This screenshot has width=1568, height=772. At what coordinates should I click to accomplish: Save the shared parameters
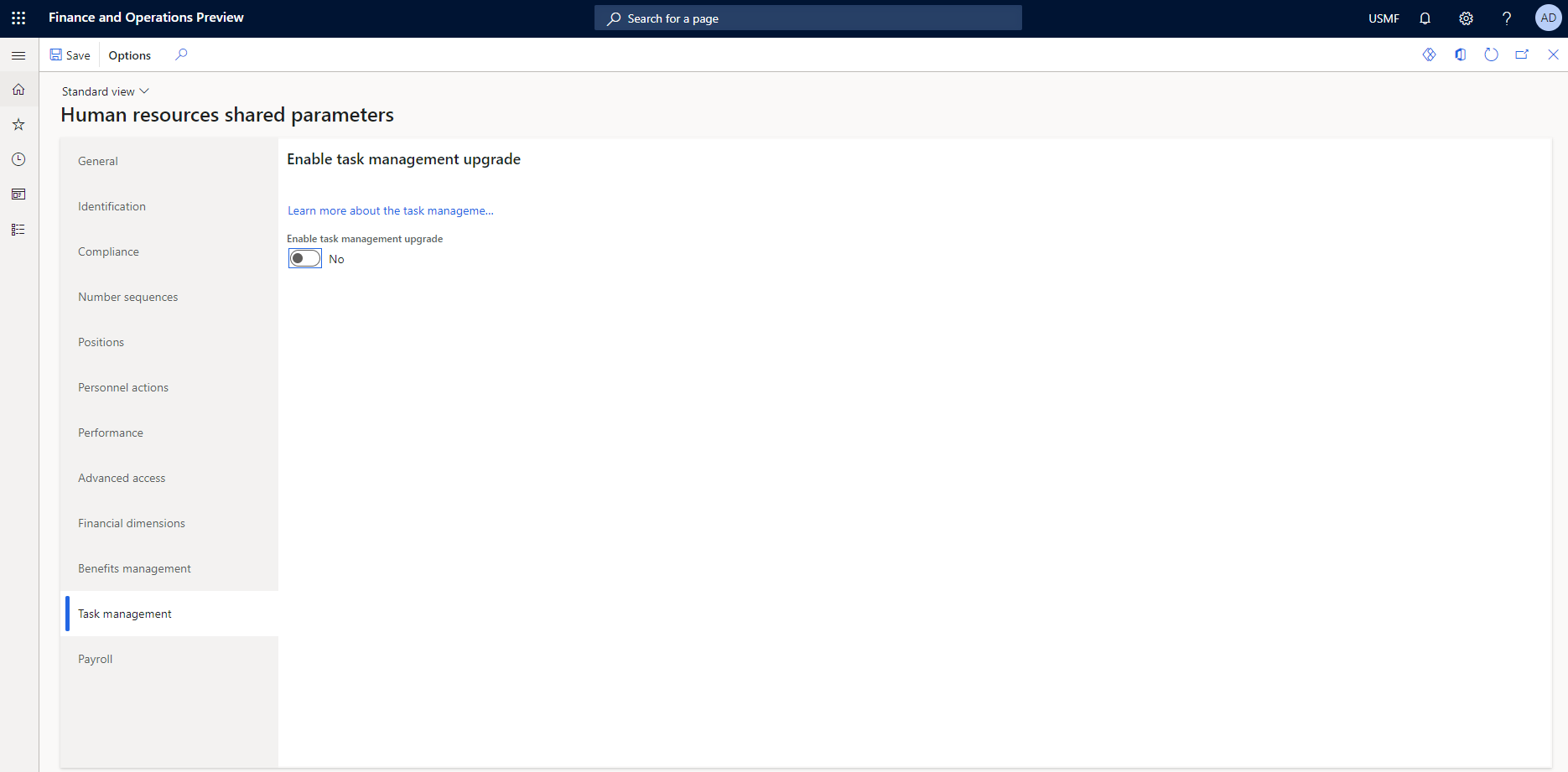70,54
